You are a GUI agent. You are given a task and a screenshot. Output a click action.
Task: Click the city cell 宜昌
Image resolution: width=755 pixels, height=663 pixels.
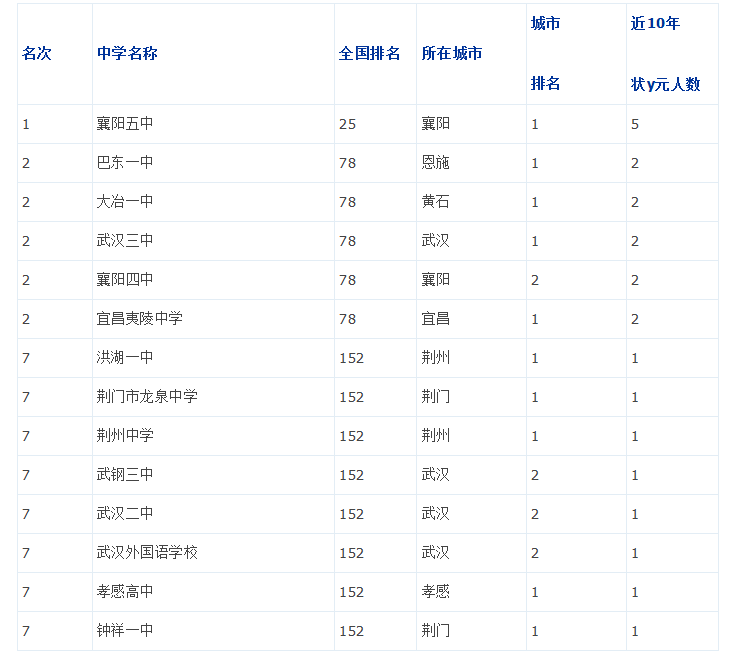pyautogui.click(x=435, y=319)
